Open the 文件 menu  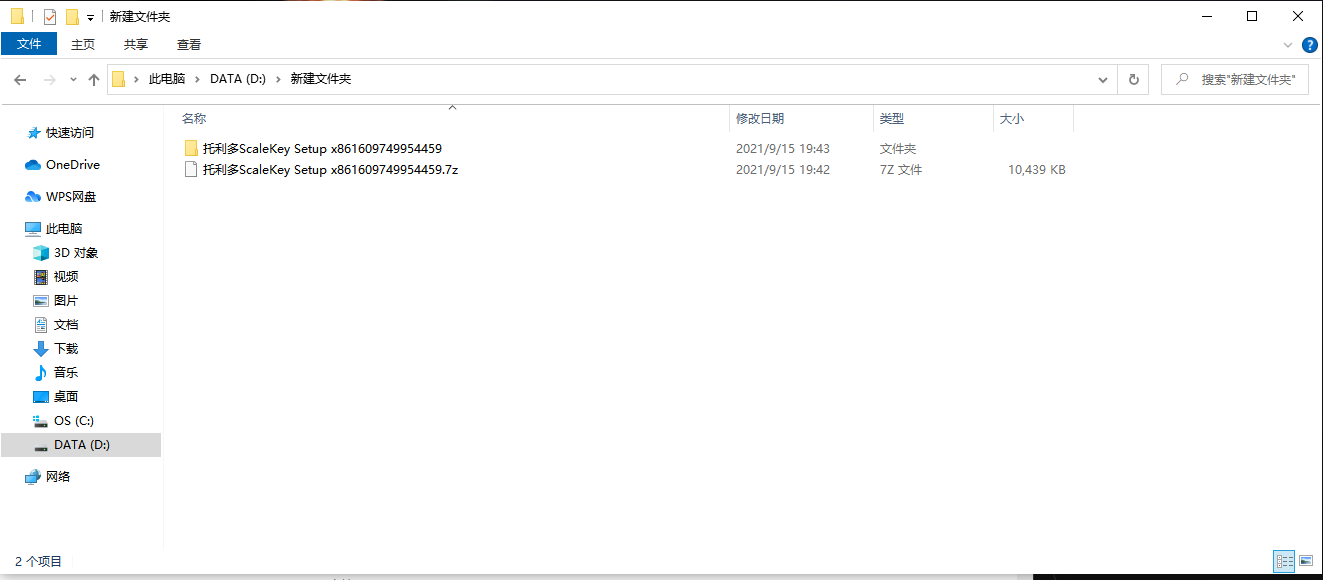tap(29, 44)
